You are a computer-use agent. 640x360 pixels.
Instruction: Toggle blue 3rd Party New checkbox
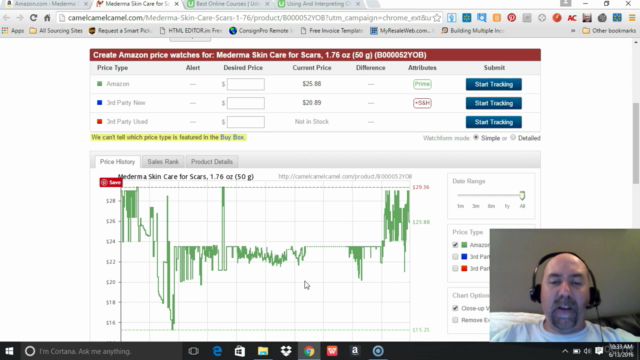coord(455,257)
